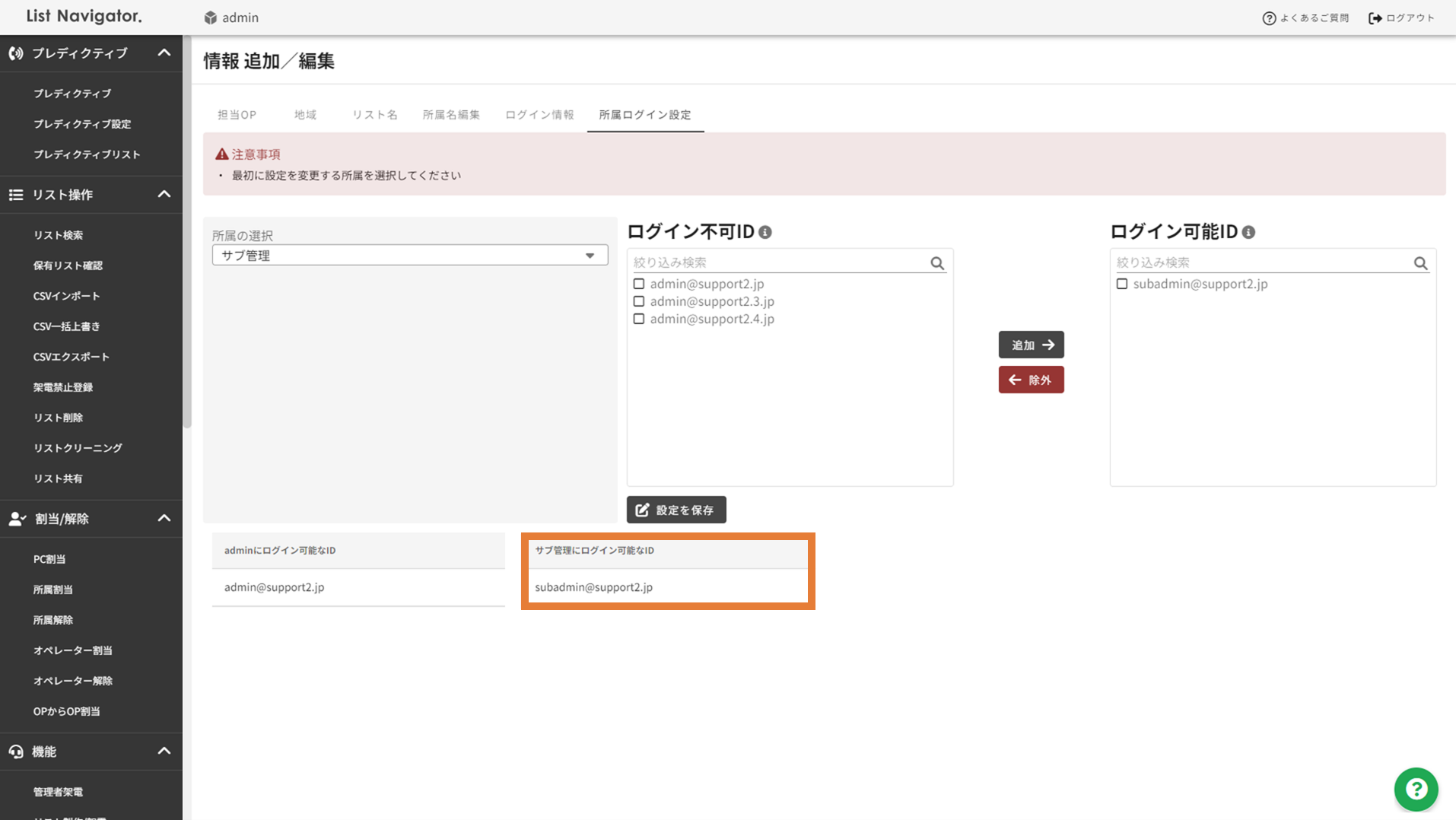Switch to the ログイン情報 tab
This screenshot has height=820, width=1456.
pos(539,115)
